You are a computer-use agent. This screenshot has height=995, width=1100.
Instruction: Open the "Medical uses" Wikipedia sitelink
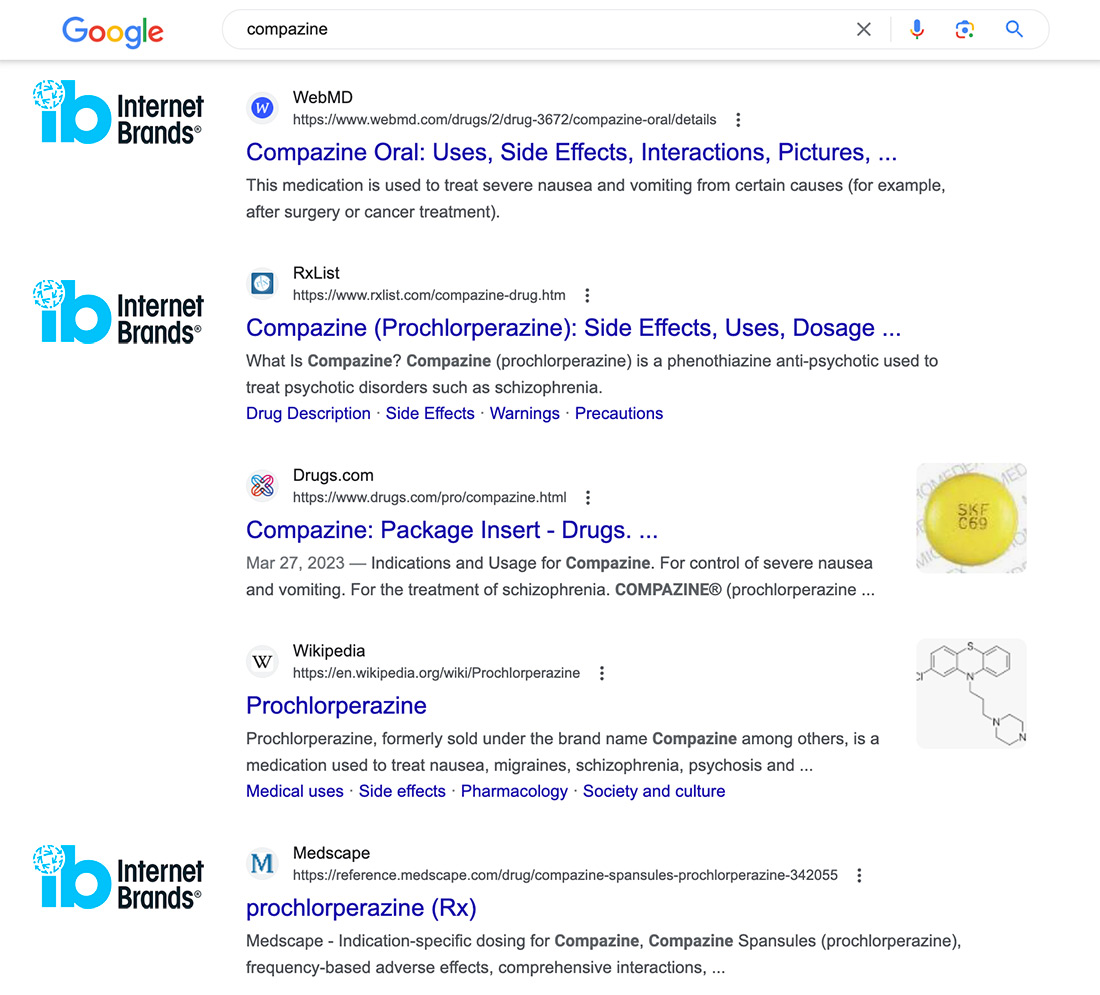point(295,791)
